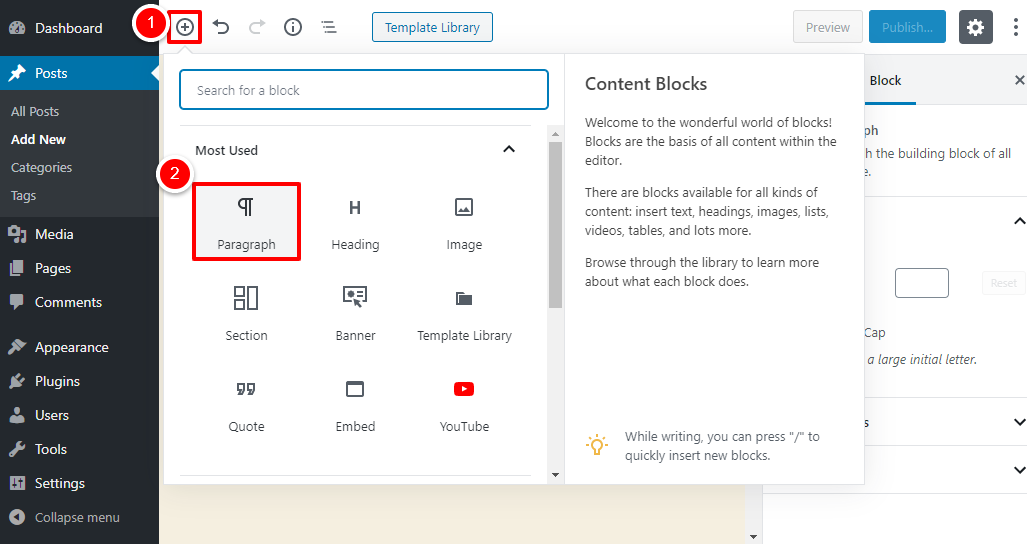Image resolution: width=1027 pixels, height=544 pixels.
Task: Add a Banner block
Action: click(x=355, y=313)
